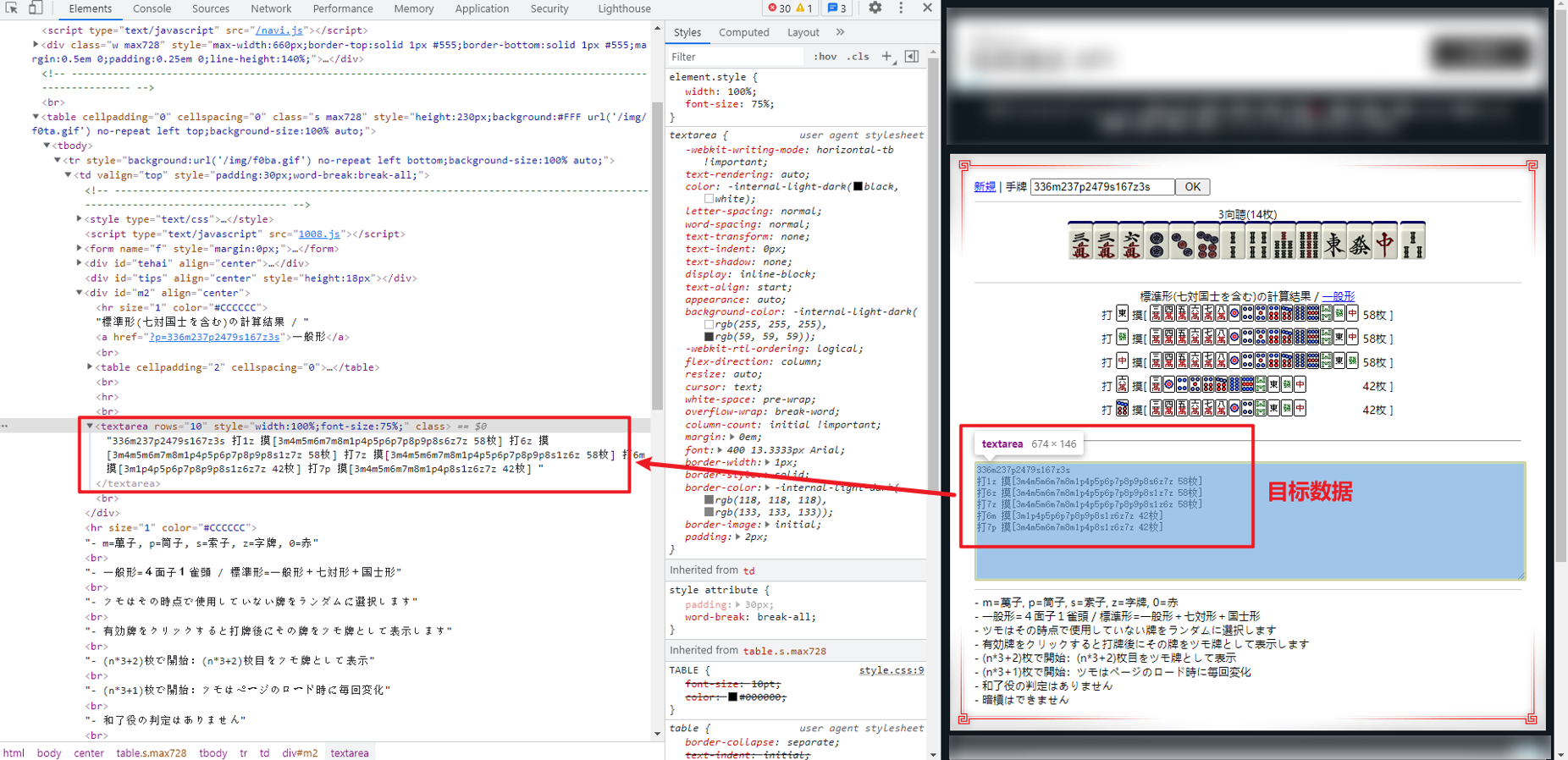Expand the form name="f" node

click(79, 249)
